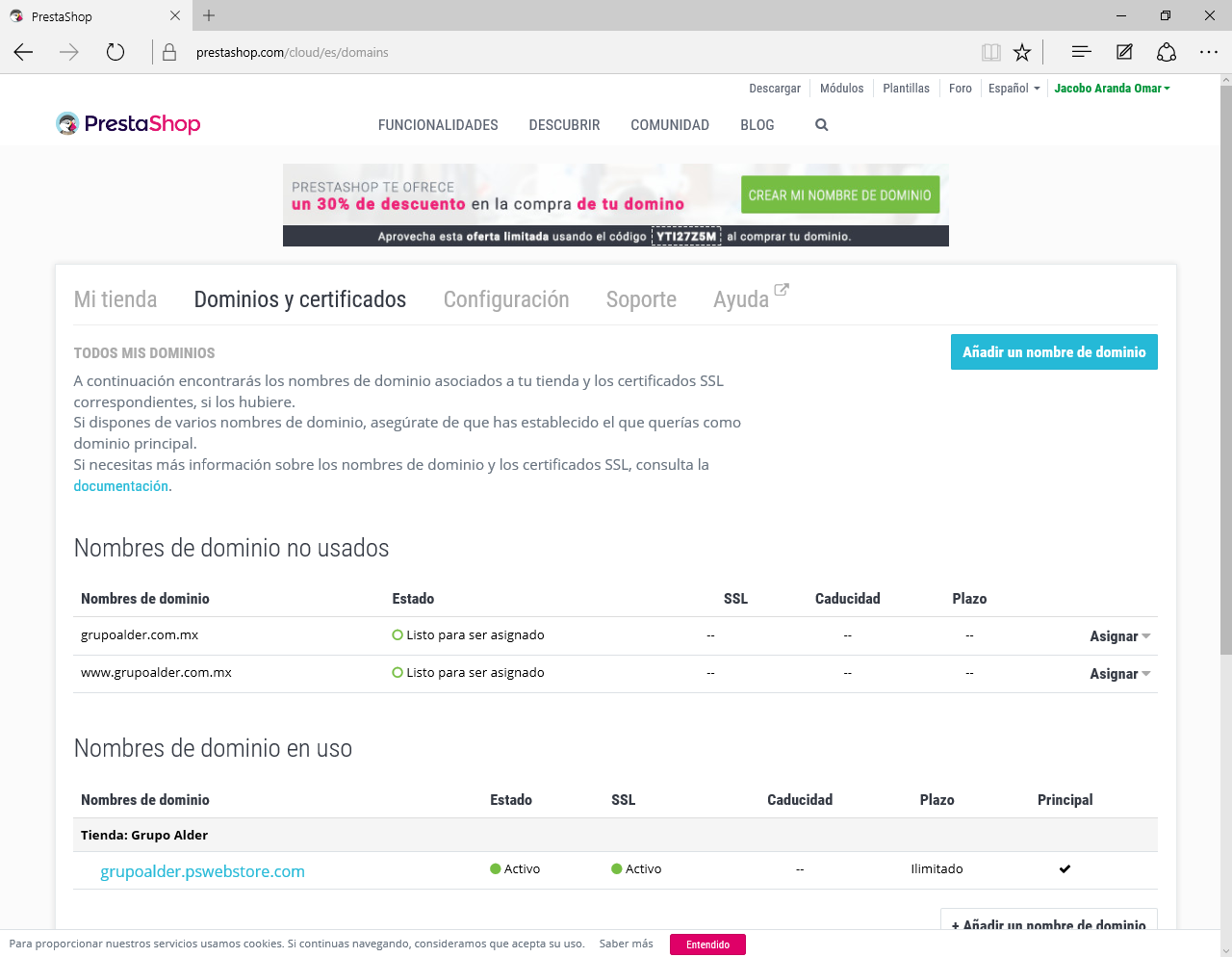Viewport: 1232px width, 957px height.
Task: Click the TODOS MIS DOMINIOS heading
Action: tap(144, 353)
